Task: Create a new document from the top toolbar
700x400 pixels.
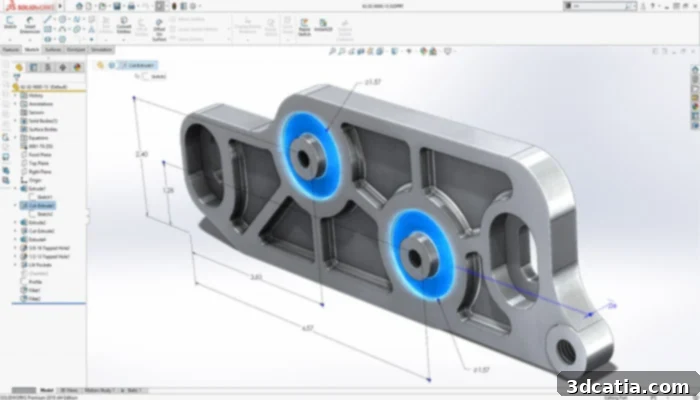Action: coord(89,6)
